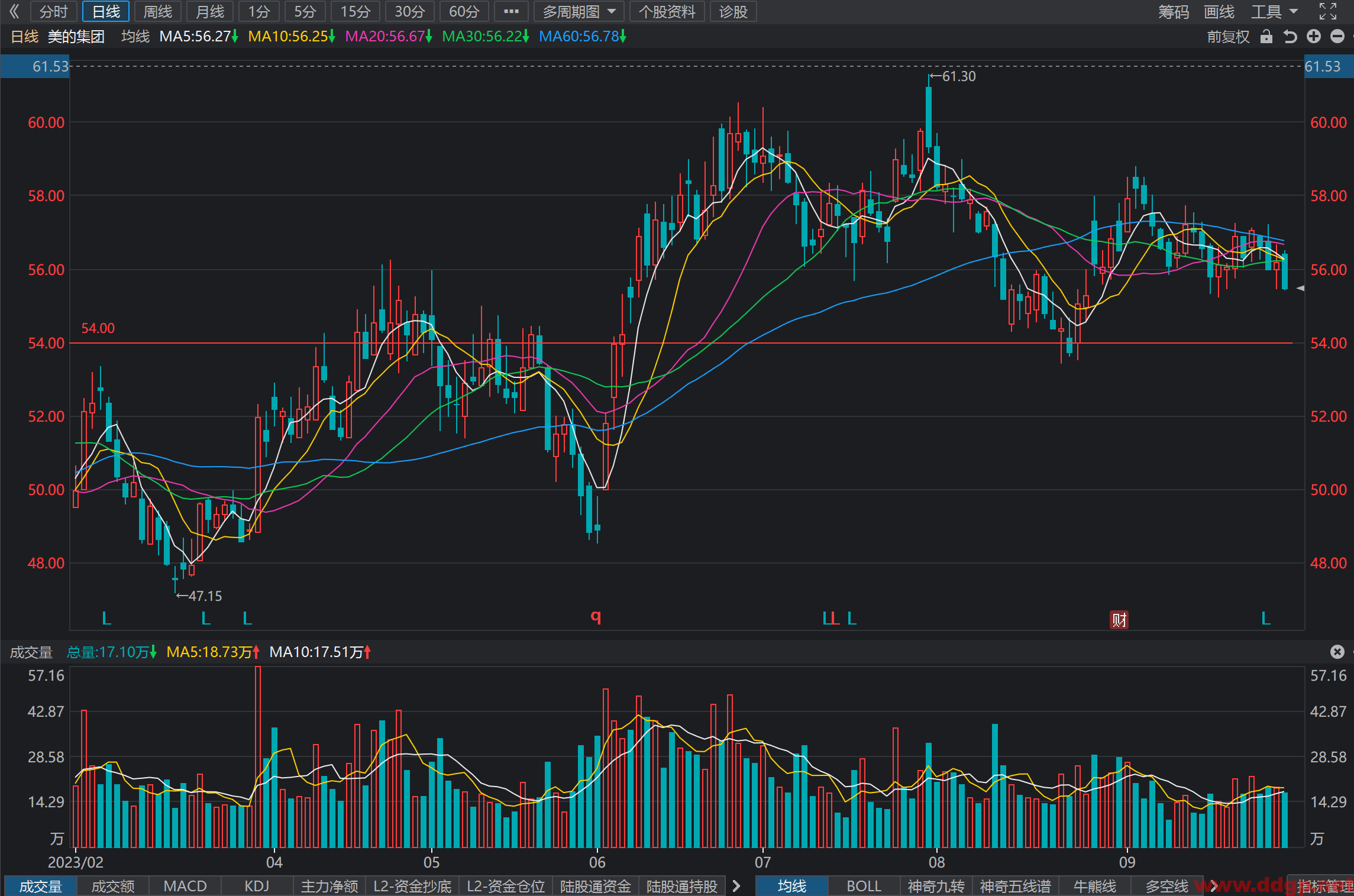Click the undo arrow icon in chart toolbar
This screenshot has height=896, width=1354.
[x=1290, y=37]
